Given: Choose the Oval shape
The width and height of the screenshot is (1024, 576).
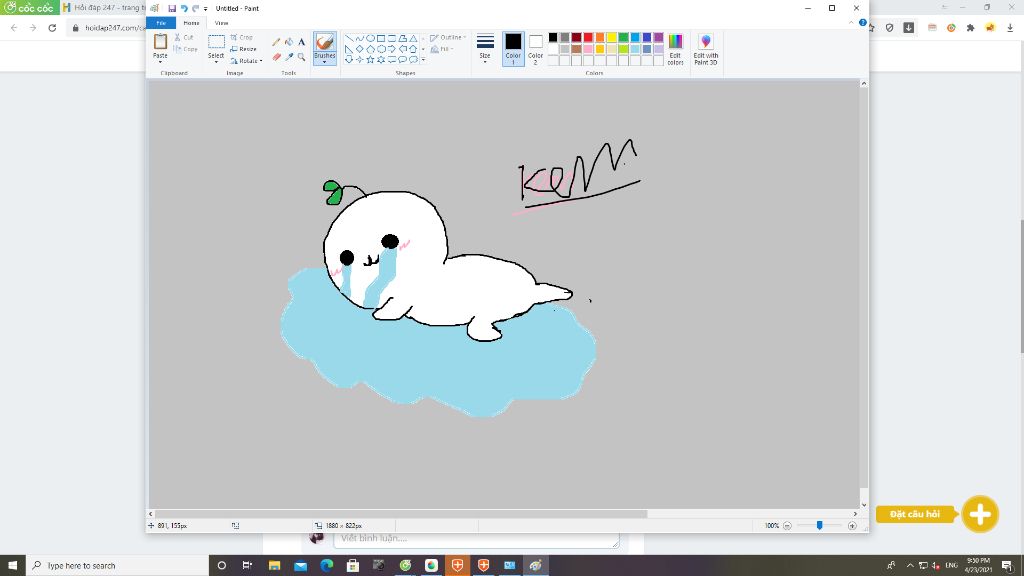Looking at the screenshot, I should (370, 39).
